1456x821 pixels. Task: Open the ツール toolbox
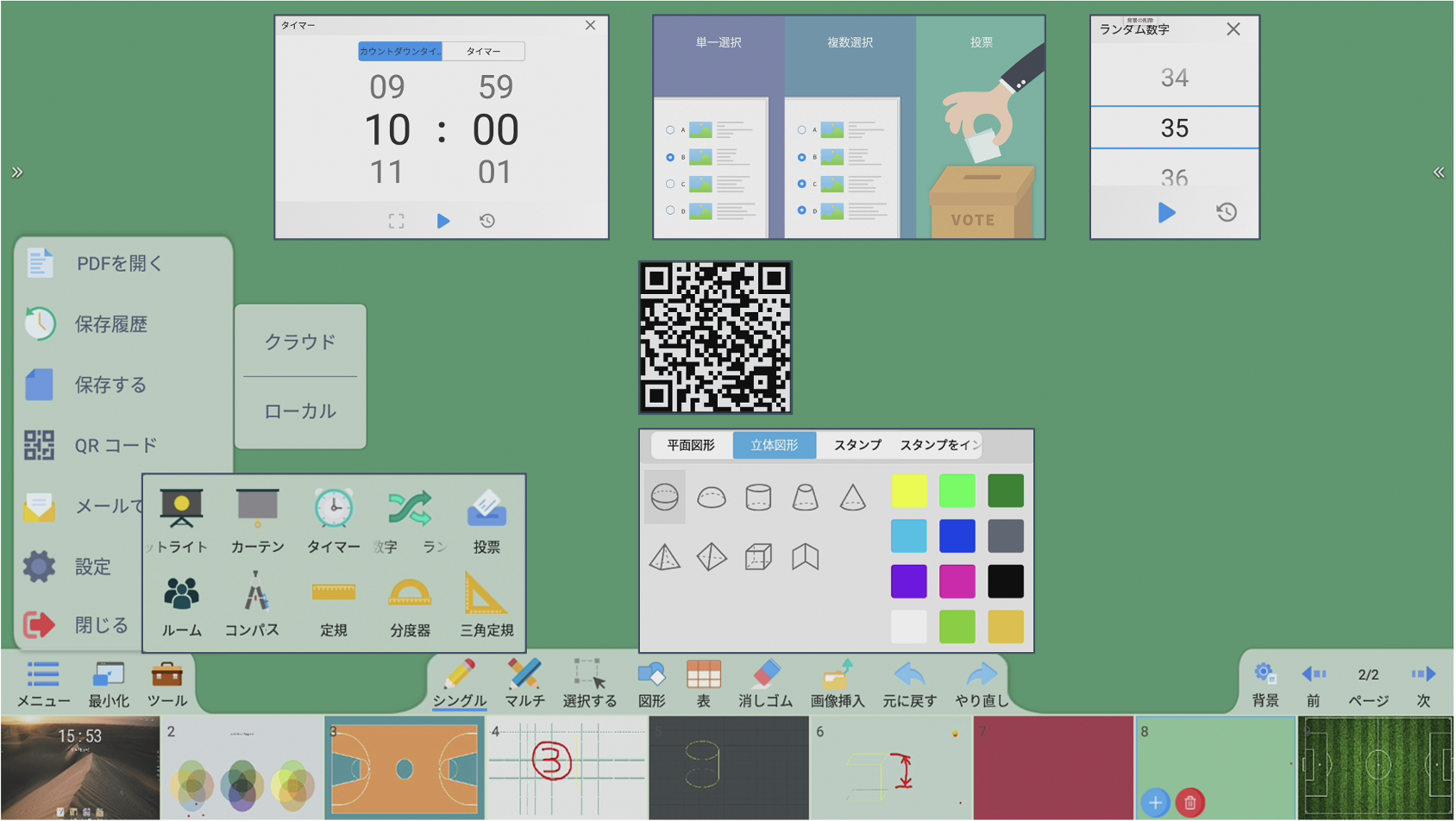click(x=166, y=683)
